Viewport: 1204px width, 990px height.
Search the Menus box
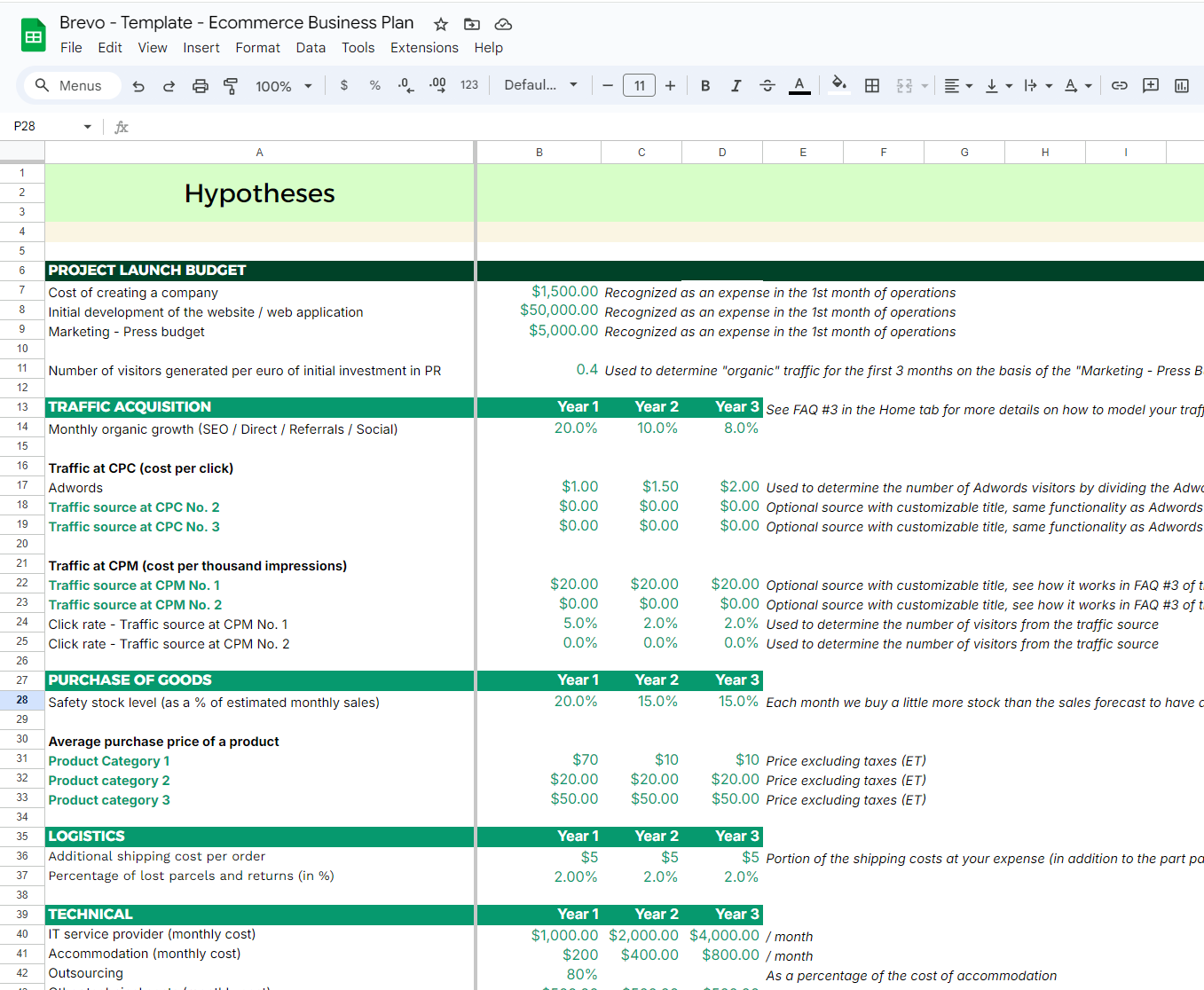pos(71,86)
